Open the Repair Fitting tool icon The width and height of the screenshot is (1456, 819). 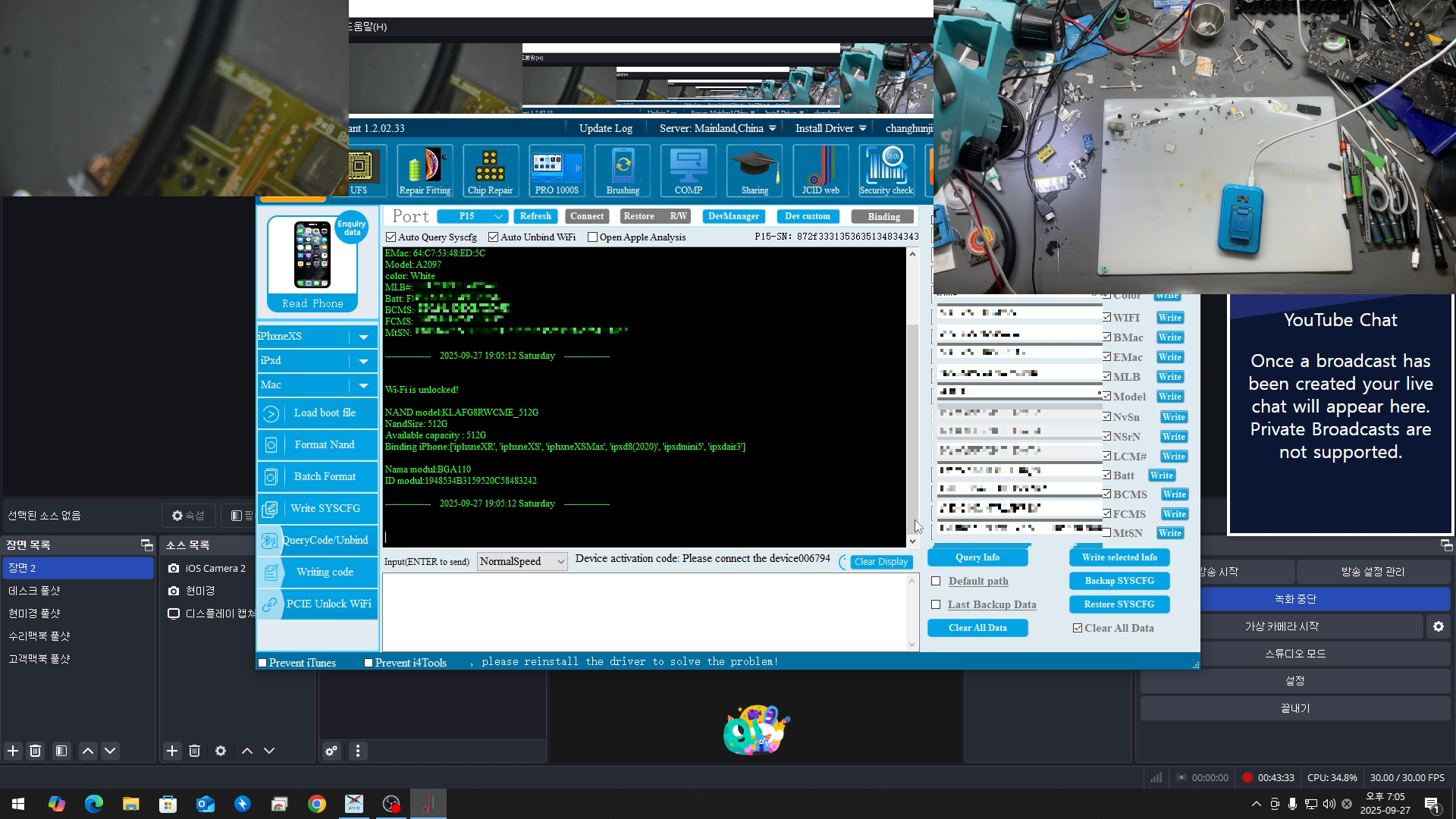pos(425,171)
